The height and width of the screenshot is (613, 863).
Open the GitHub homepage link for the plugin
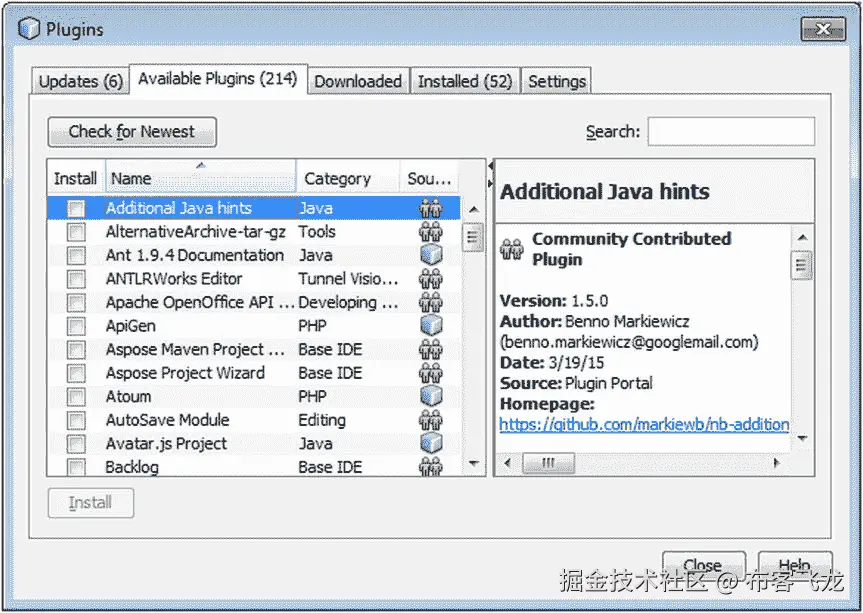(x=645, y=425)
